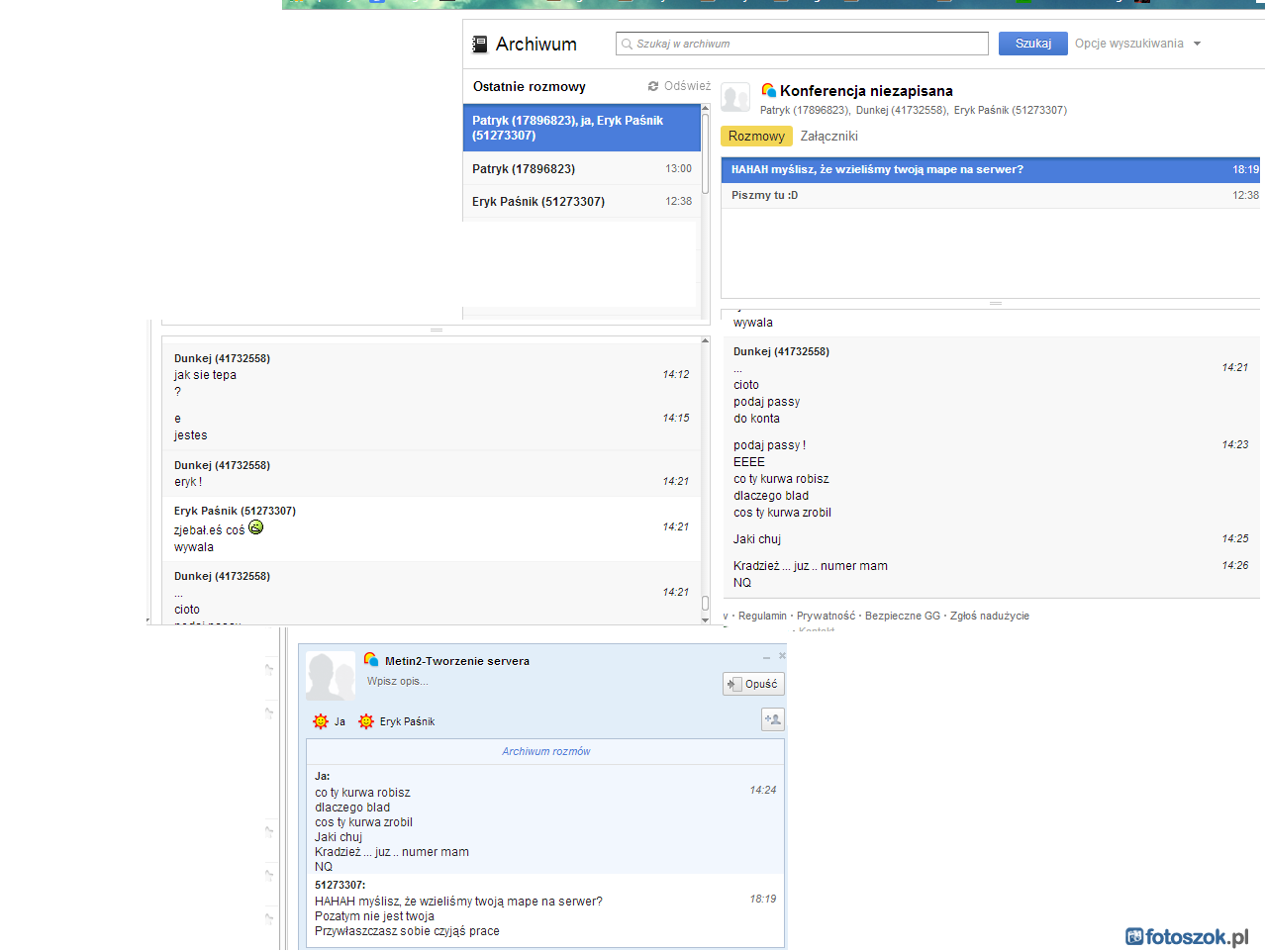
Task: Click participant Dunkej (41732558) in conference header
Action: point(901,110)
